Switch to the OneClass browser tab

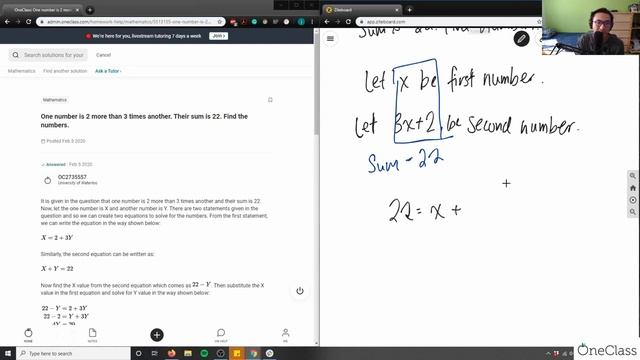pyautogui.click(x=42, y=10)
